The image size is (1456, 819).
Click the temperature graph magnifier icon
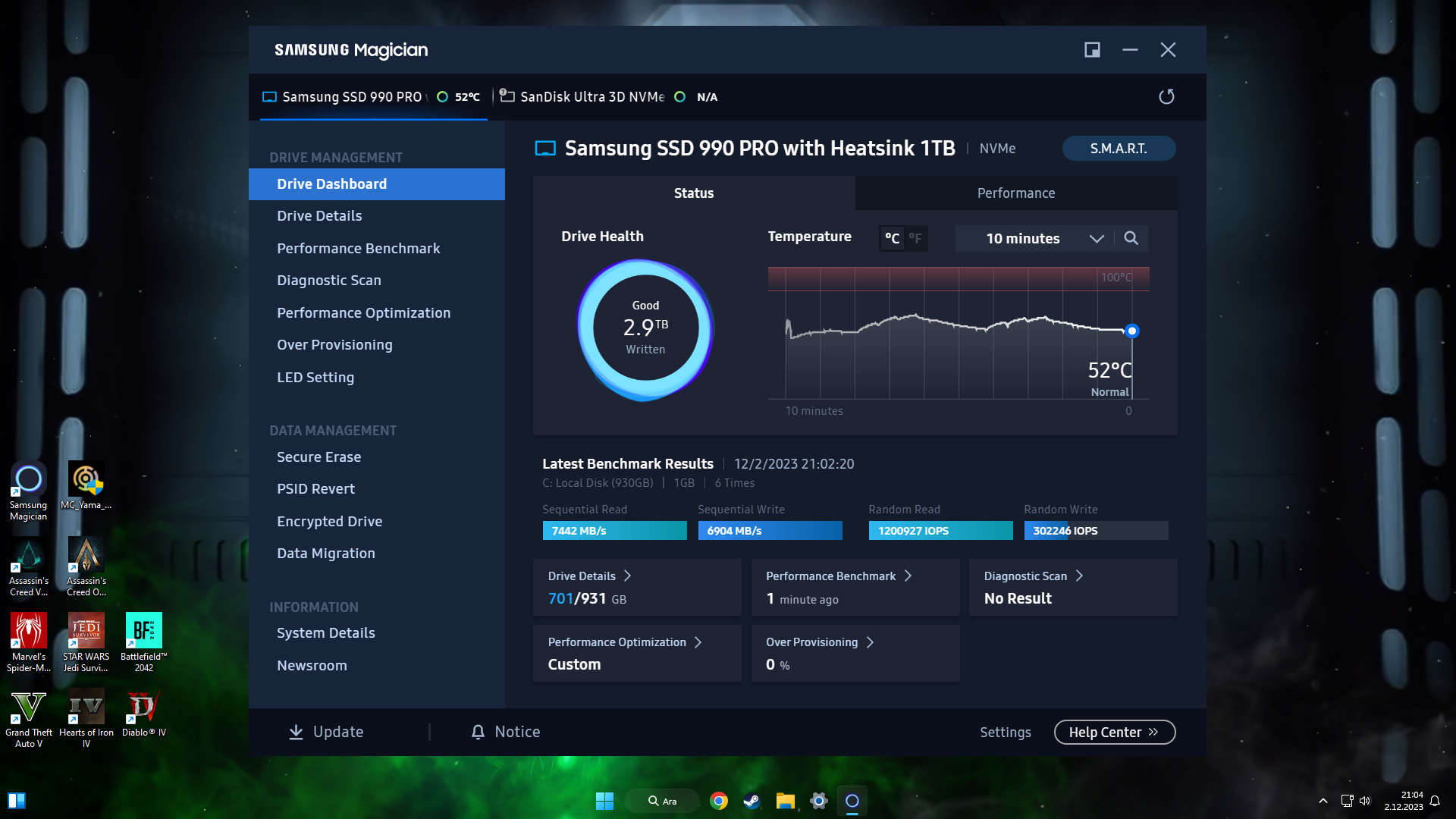(x=1131, y=238)
